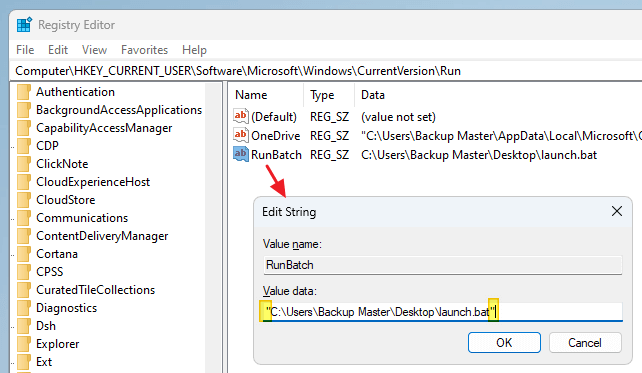Select the Diagnostics key label
642x373 pixels.
click(x=66, y=308)
